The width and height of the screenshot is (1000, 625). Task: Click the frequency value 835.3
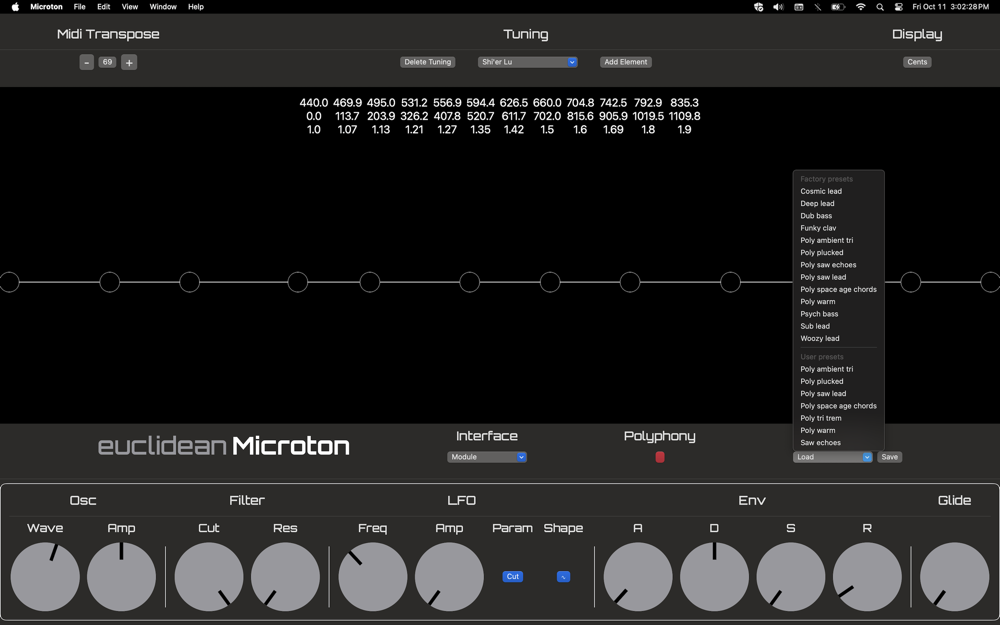click(x=684, y=103)
